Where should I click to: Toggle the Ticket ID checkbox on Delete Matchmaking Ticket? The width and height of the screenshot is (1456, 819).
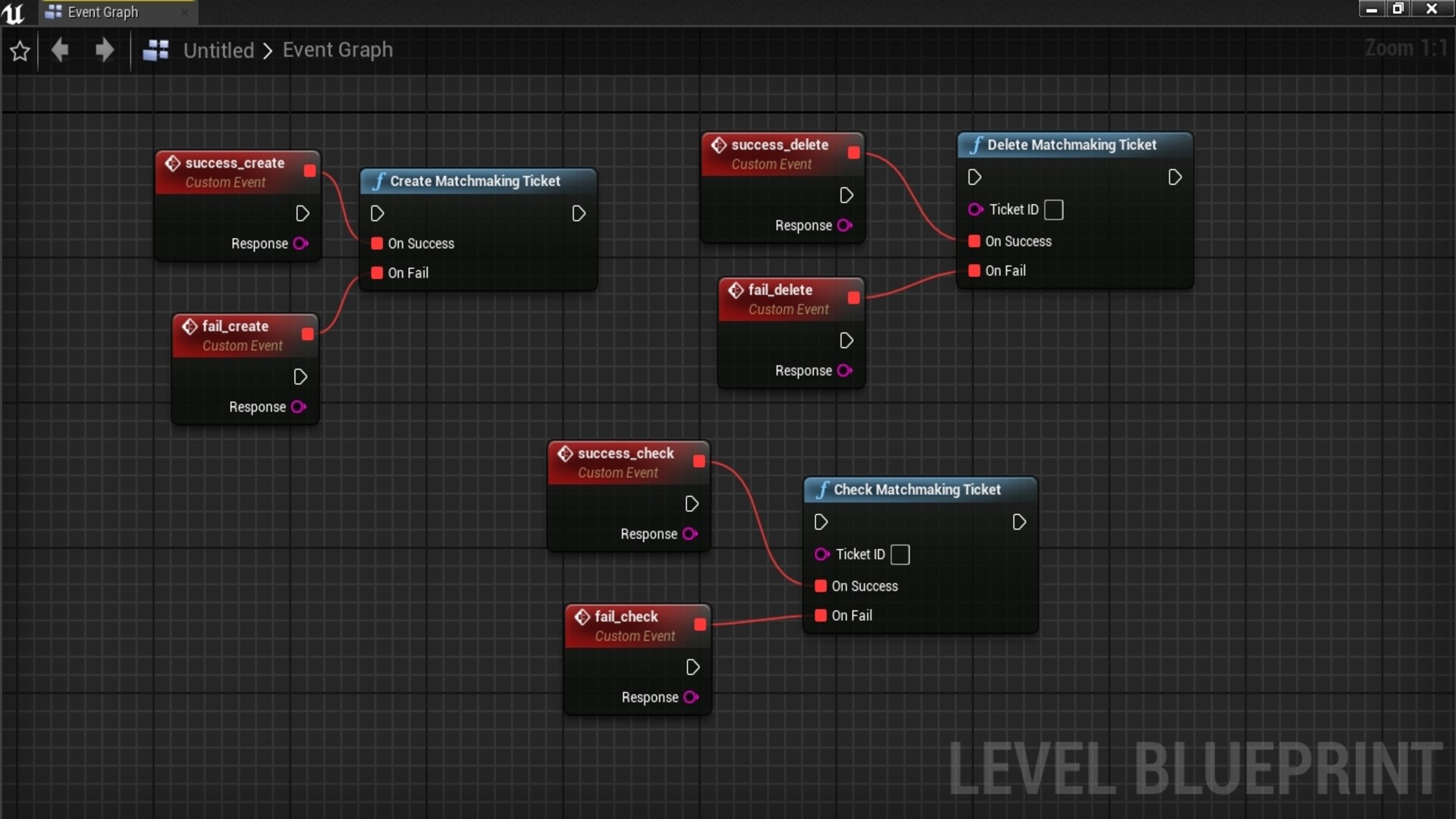1054,209
